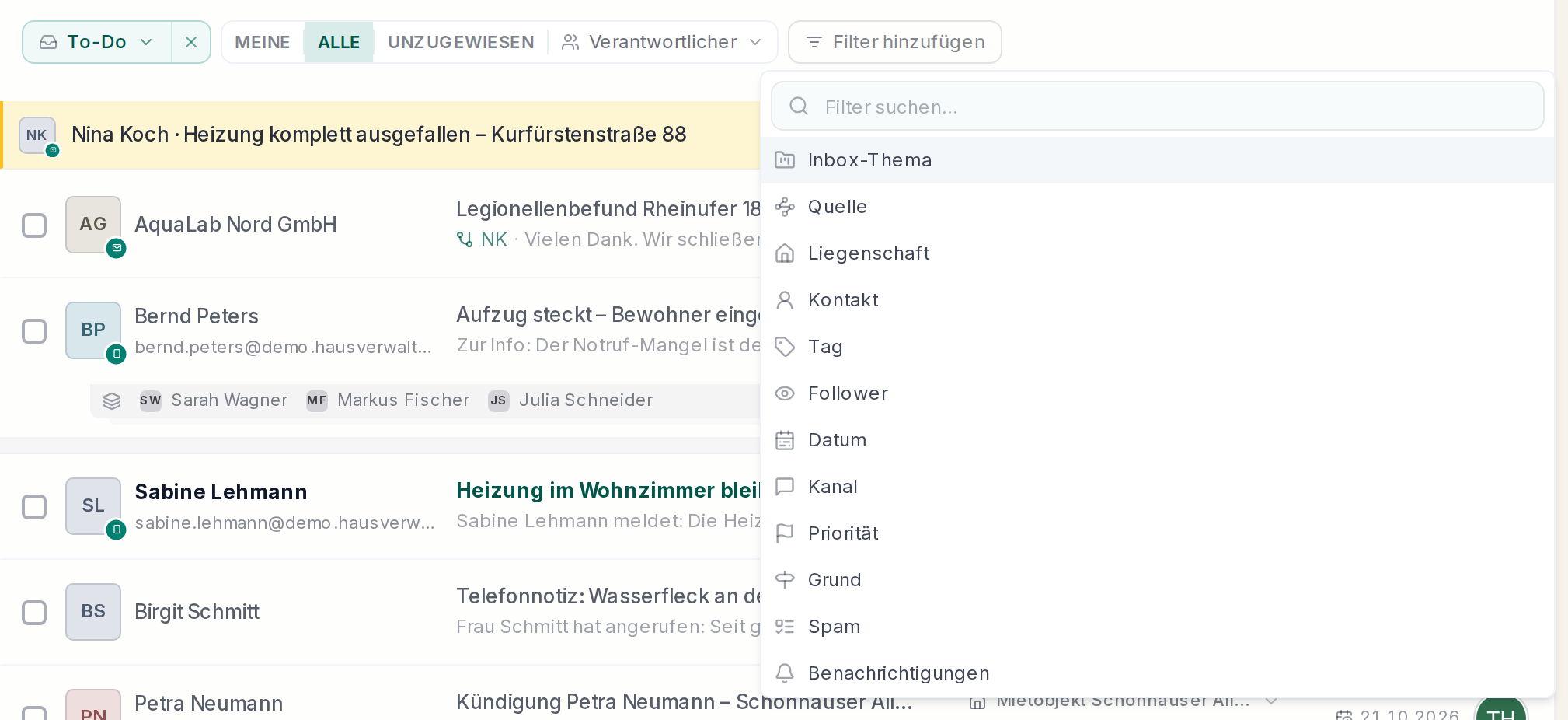This screenshot has height=720, width=1568.
Task: Click the Birgit Schmitt sender name
Action: coord(197,612)
